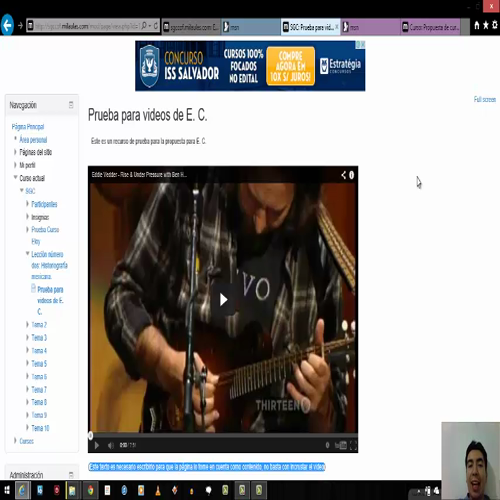500x500 pixels.
Task: Open Tema 9 link
Action: [39, 415]
